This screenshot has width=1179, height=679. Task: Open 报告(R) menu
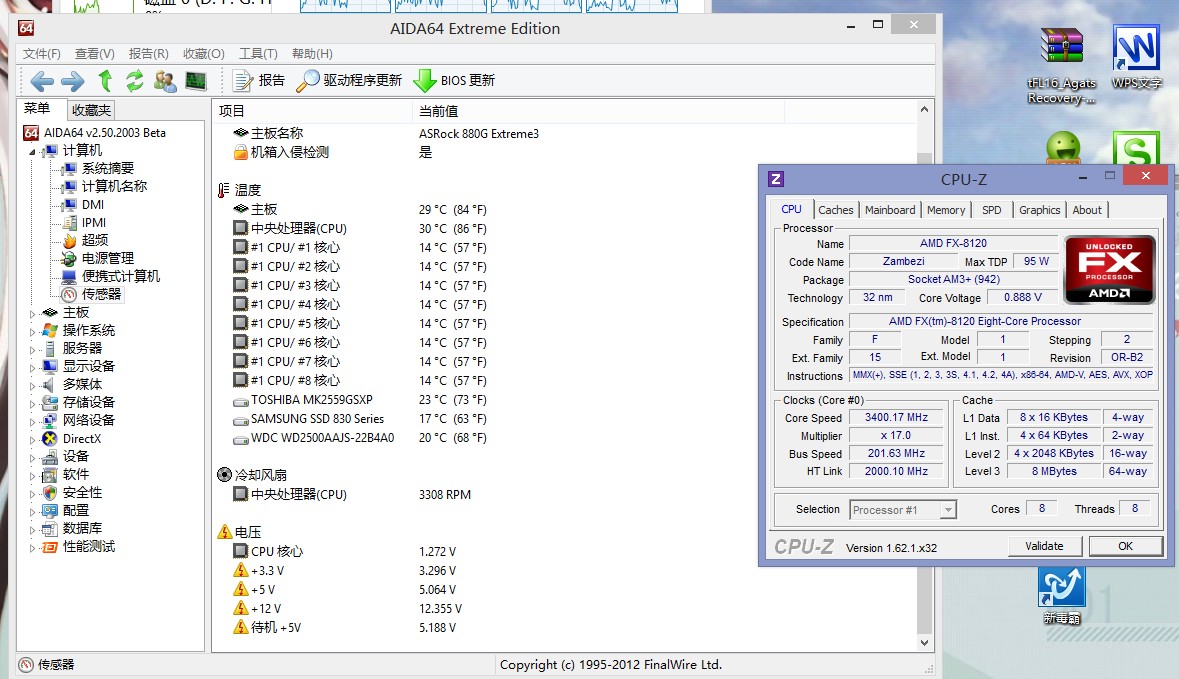tap(148, 53)
